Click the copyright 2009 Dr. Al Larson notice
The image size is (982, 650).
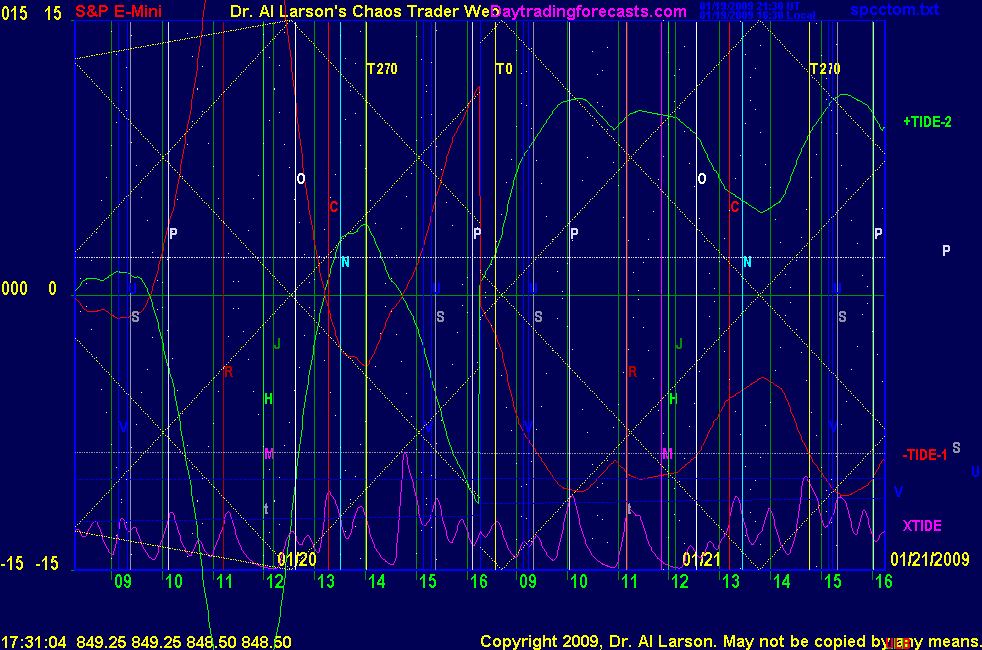tap(730, 642)
